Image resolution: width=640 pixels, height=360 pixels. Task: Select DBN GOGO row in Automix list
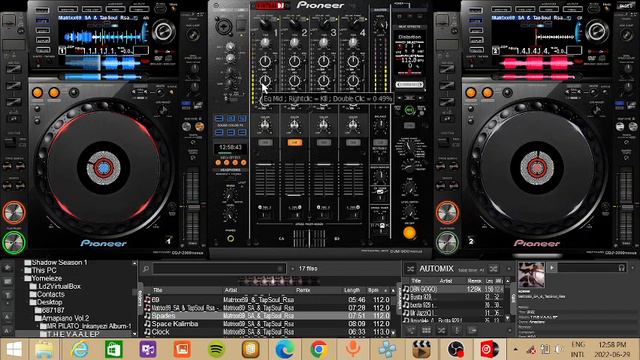click(453, 289)
